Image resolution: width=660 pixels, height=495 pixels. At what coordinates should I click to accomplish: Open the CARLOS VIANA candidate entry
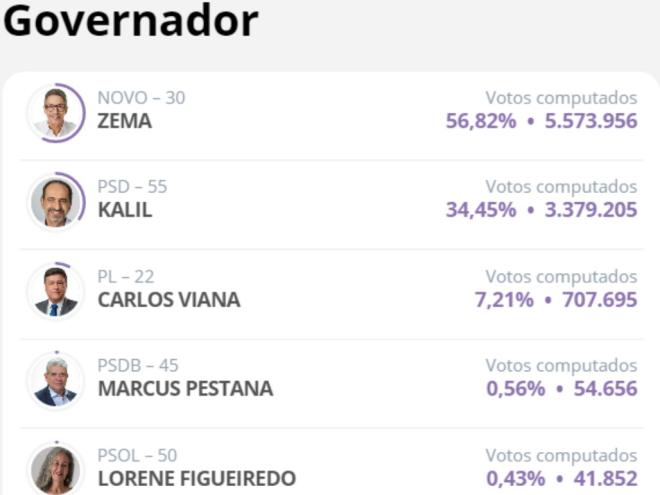(169, 300)
